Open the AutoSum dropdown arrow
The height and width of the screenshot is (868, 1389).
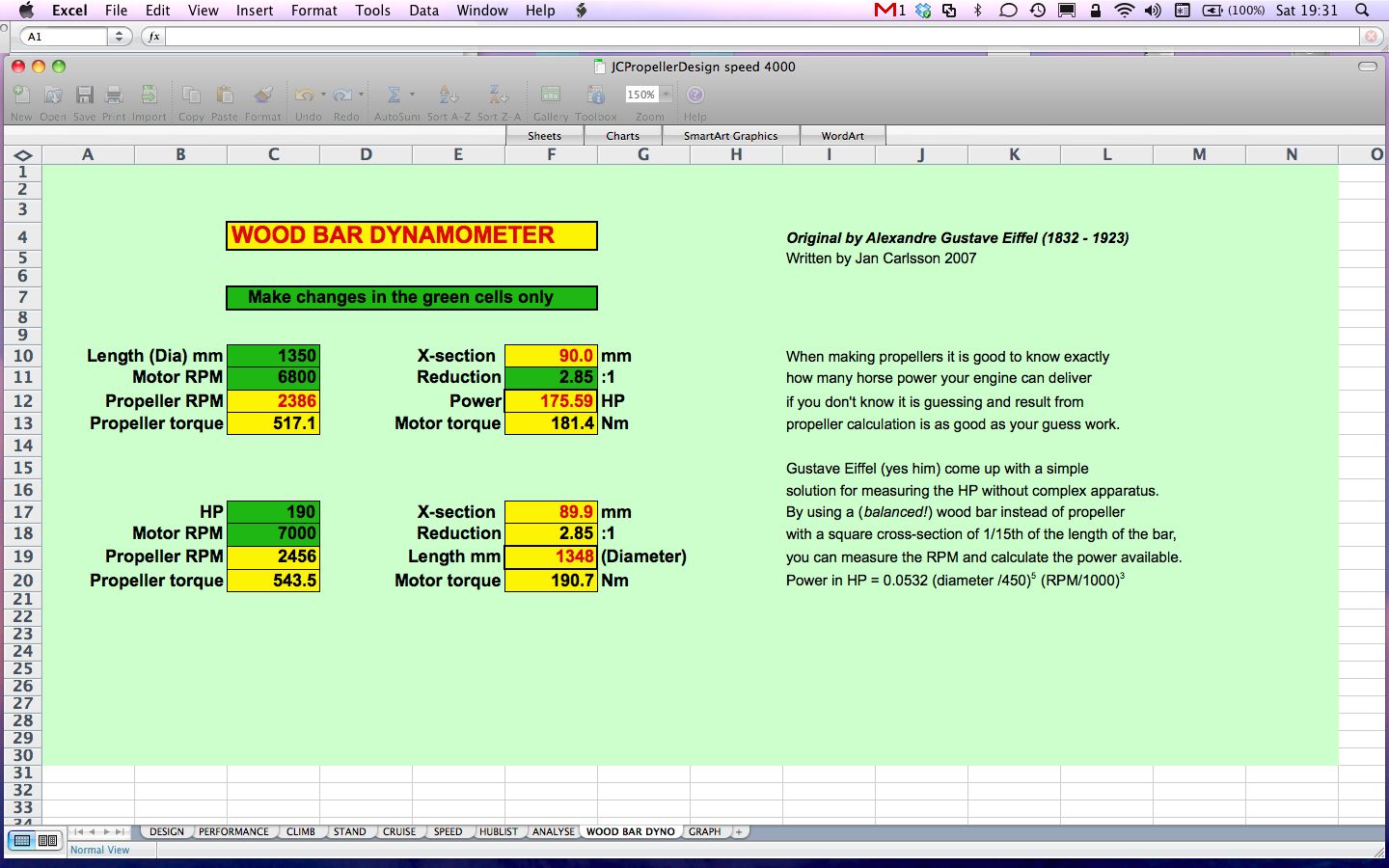coord(413,95)
